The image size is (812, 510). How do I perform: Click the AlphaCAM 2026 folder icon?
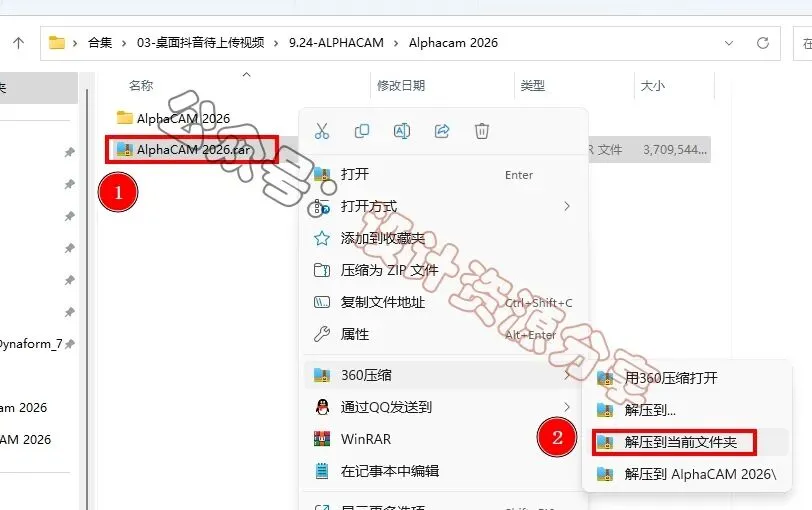click(x=124, y=118)
